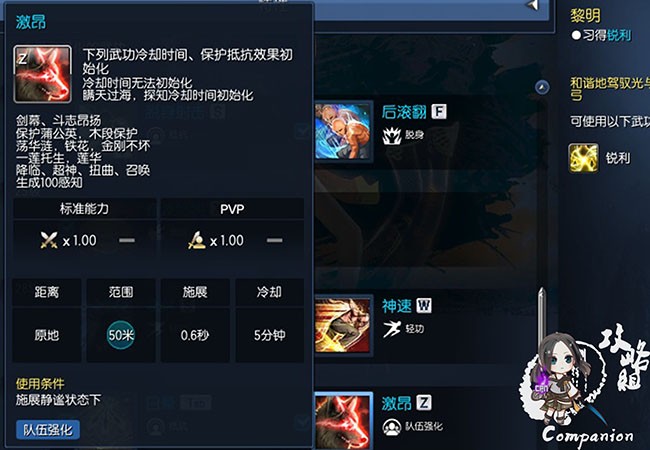The image size is (650, 450).
Task: Open the PVP stats tab
Action: (x=232, y=208)
